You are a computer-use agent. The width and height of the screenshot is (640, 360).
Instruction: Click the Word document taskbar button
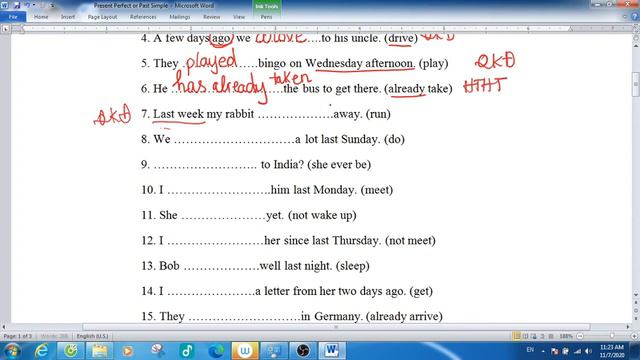click(332, 351)
